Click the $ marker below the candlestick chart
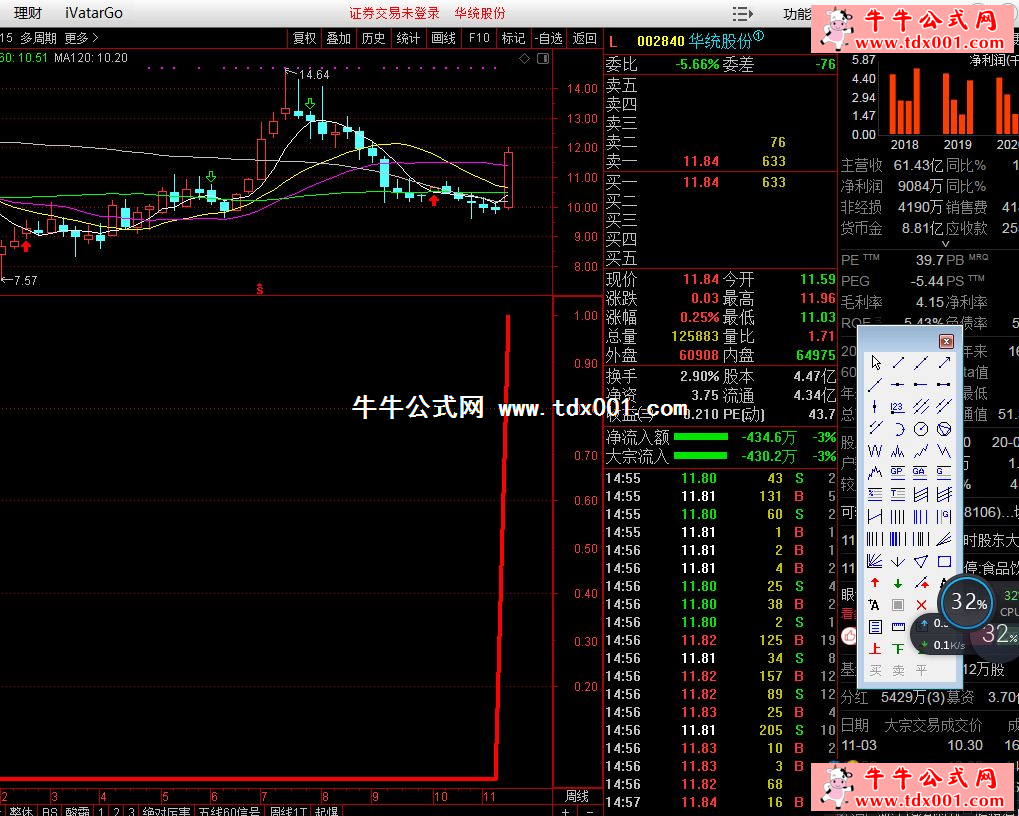Screen dimensions: 1019x816 click(260, 288)
